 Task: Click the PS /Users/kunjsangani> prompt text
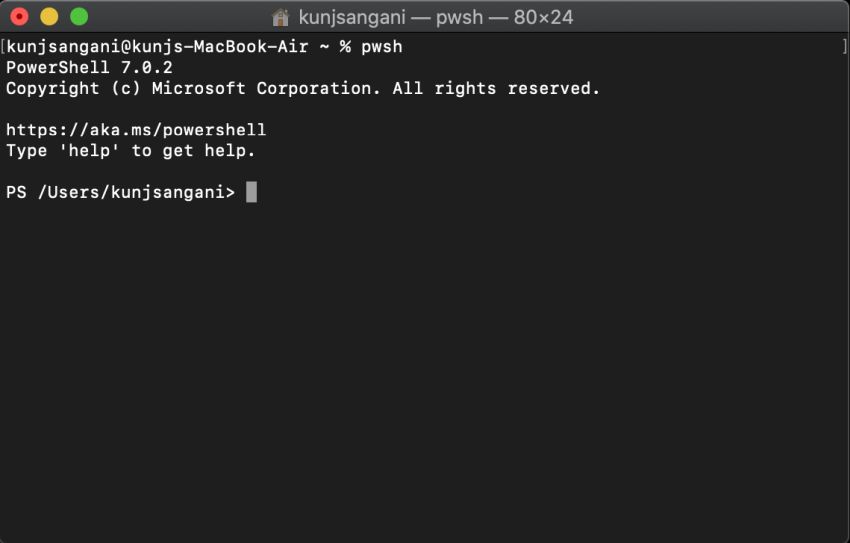pos(120,192)
